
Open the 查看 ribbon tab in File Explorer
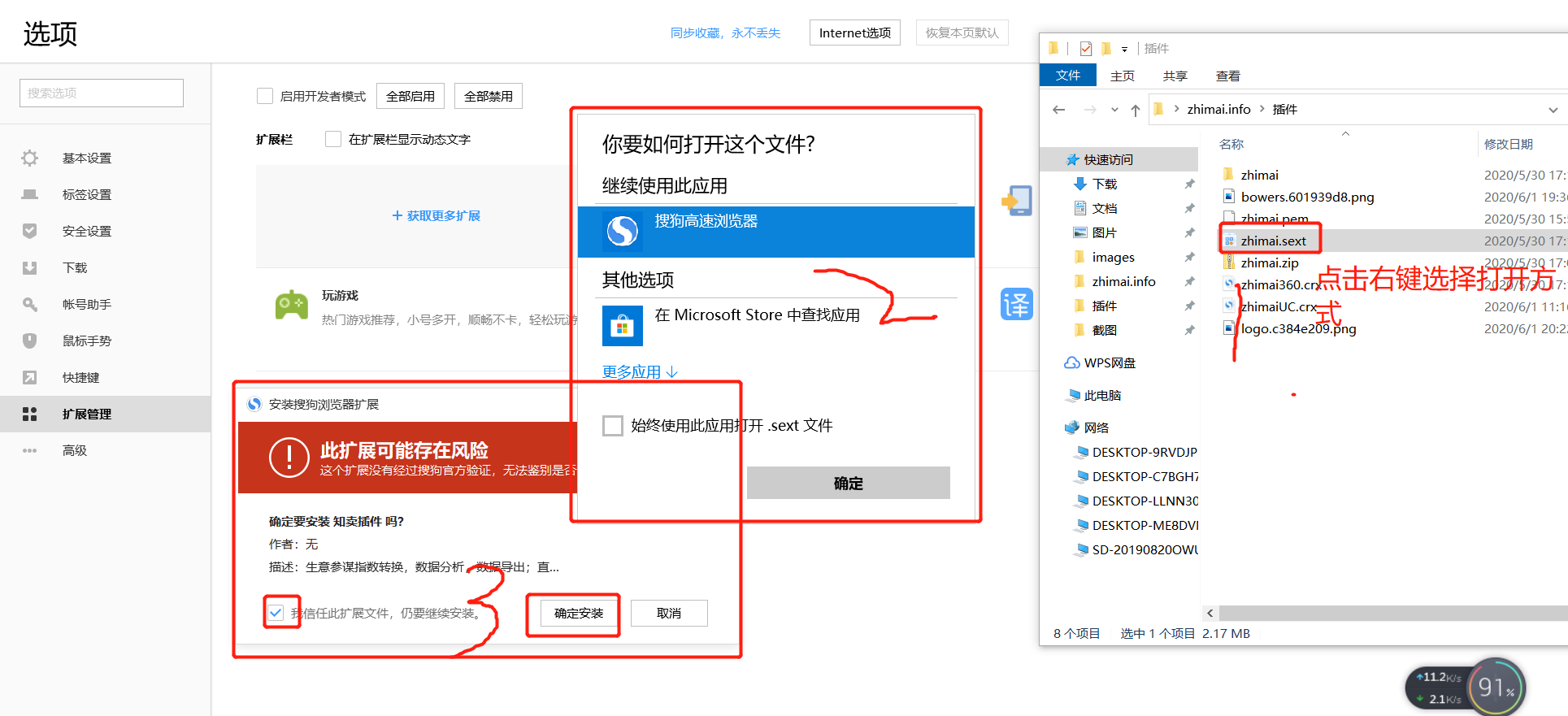coord(1228,76)
